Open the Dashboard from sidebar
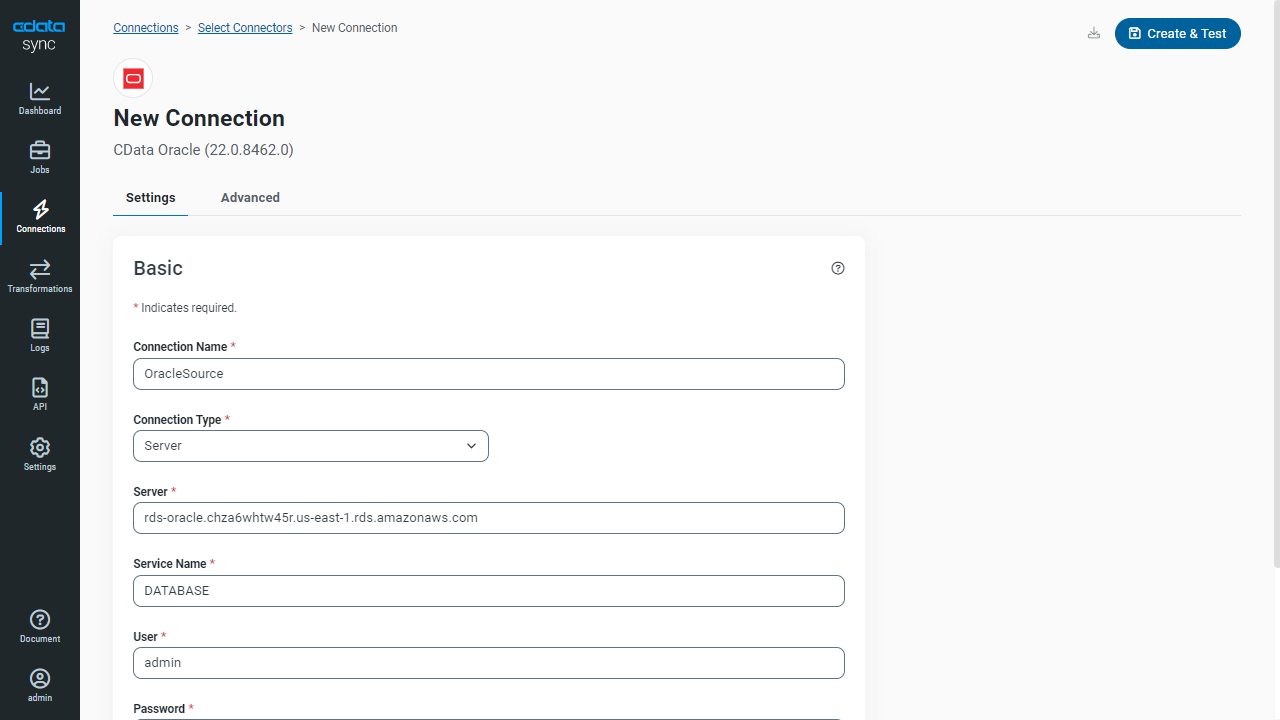Viewport: 1280px width, 720px height. point(40,98)
